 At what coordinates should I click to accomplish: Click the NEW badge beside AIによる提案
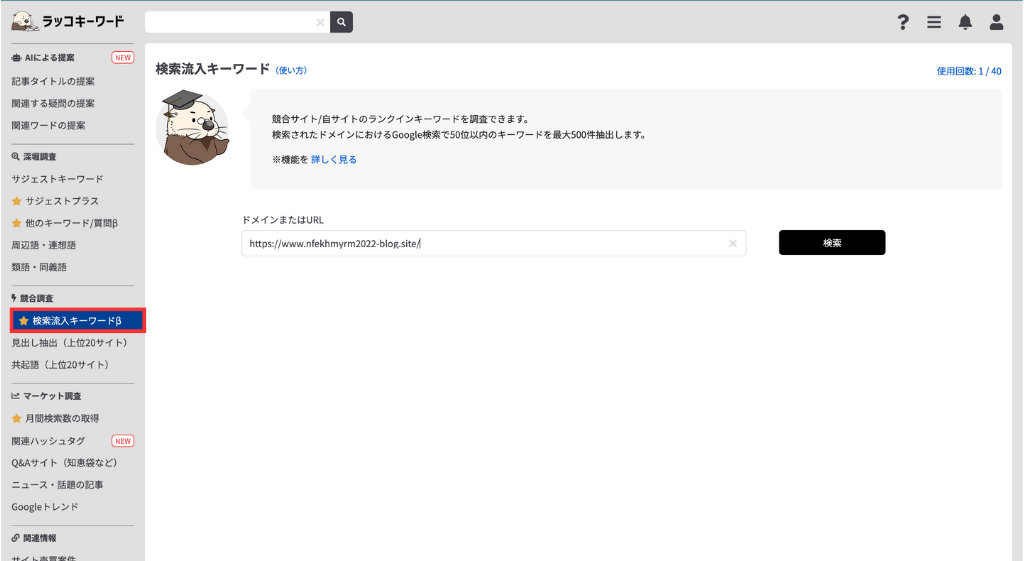(x=123, y=57)
